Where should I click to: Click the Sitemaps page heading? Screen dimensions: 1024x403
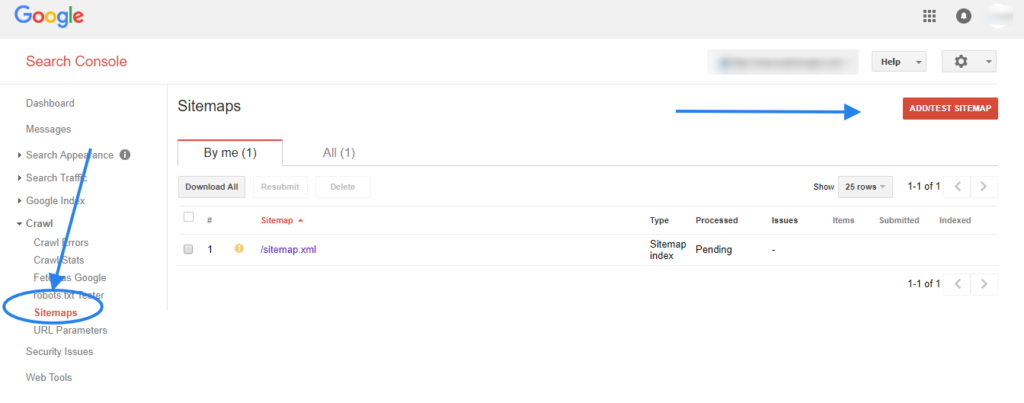click(x=209, y=106)
